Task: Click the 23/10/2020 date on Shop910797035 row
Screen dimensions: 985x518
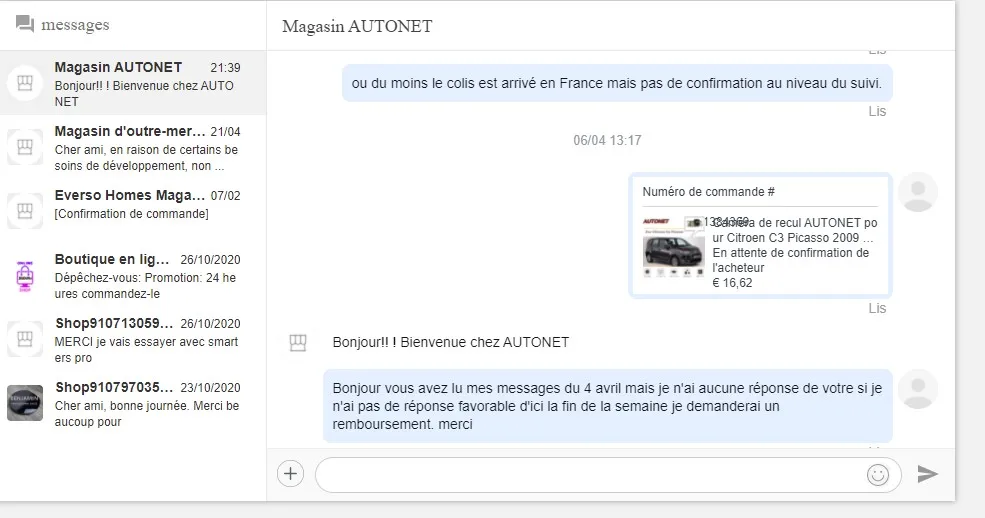Action: [210, 388]
